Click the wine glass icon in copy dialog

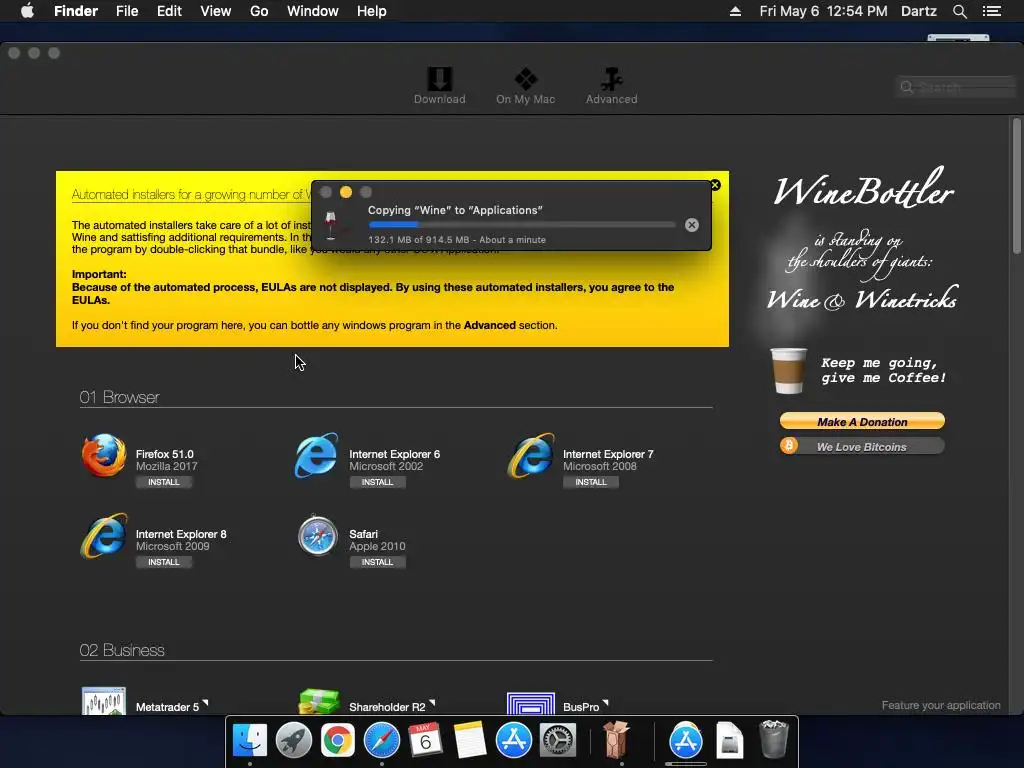331,225
